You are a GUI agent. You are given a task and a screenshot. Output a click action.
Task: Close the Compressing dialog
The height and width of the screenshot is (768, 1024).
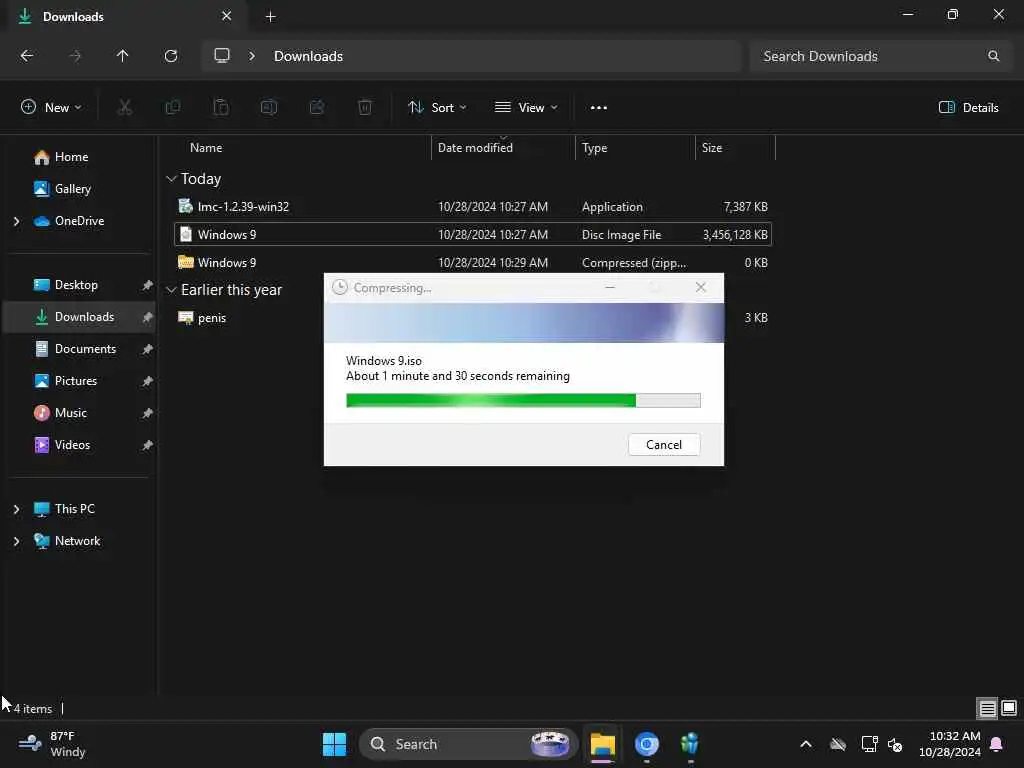pyautogui.click(x=701, y=287)
